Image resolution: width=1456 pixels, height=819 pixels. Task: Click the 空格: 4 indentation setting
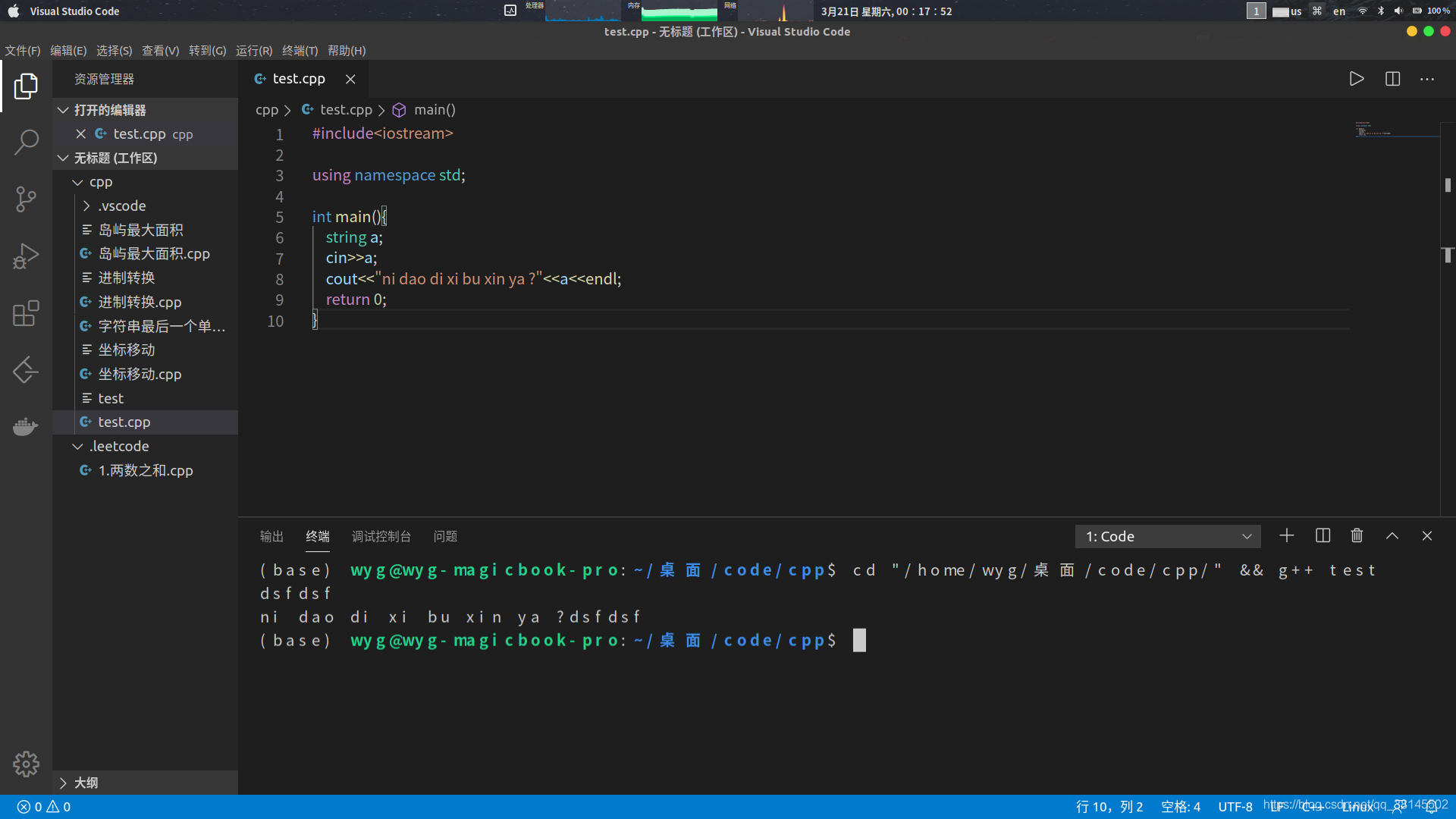[x=1181, y=807]
